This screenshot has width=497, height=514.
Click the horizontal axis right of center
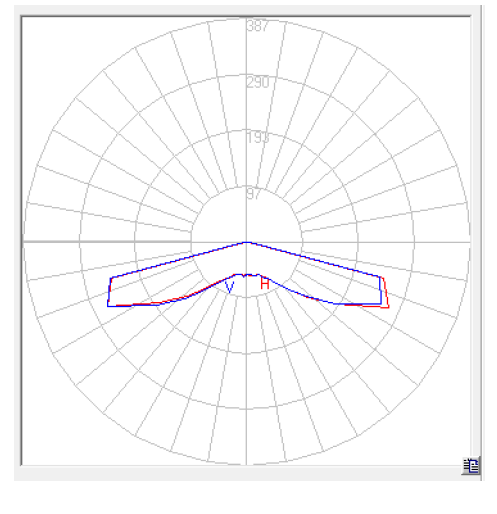click(x=358, y=242)
